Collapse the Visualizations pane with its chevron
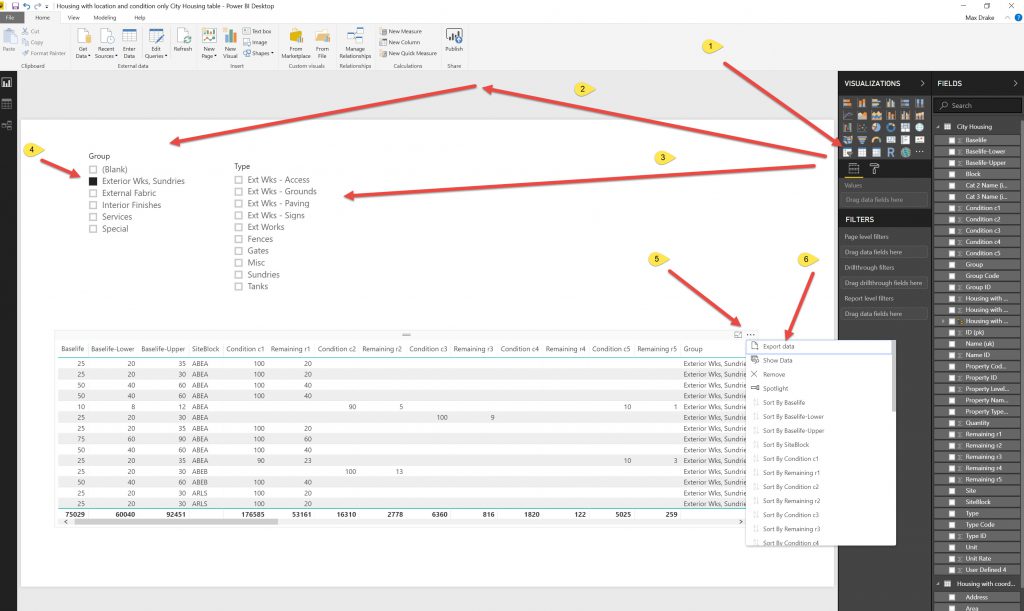 coord(922,84)
